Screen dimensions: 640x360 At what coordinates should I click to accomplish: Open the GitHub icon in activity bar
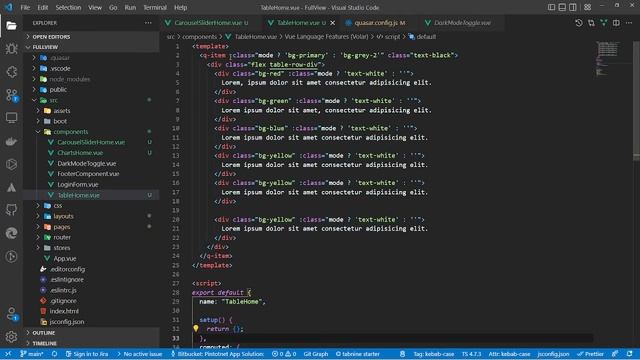point(11,210)
